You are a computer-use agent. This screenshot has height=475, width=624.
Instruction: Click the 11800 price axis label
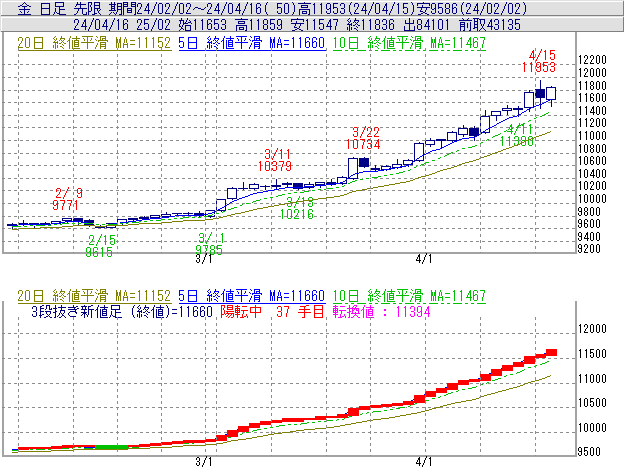(592, 86)
